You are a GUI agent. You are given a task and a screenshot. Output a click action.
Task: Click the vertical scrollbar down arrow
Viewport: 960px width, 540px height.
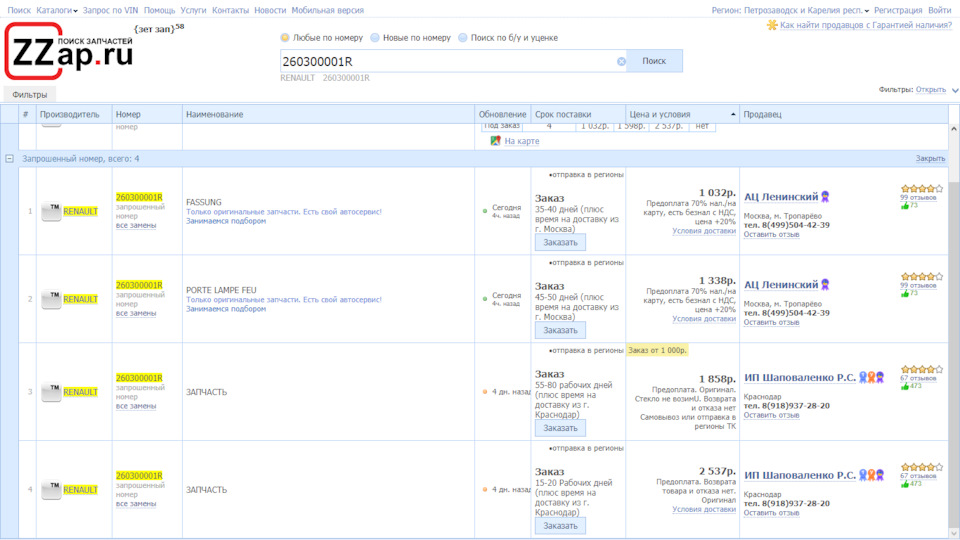pos(954,533)
